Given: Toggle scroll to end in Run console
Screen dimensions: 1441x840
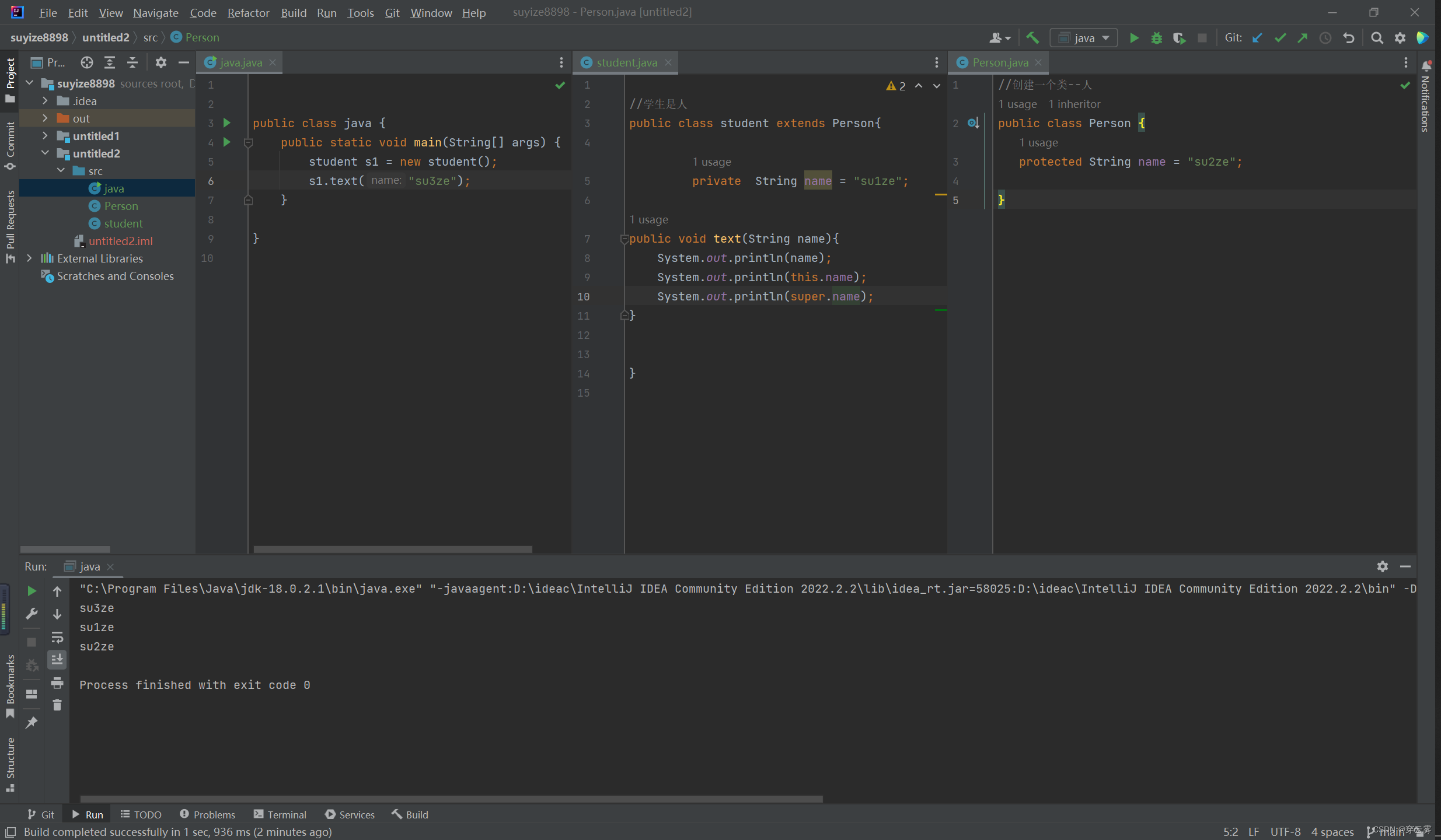Looking at the screenshot, I should pos(57,660).
